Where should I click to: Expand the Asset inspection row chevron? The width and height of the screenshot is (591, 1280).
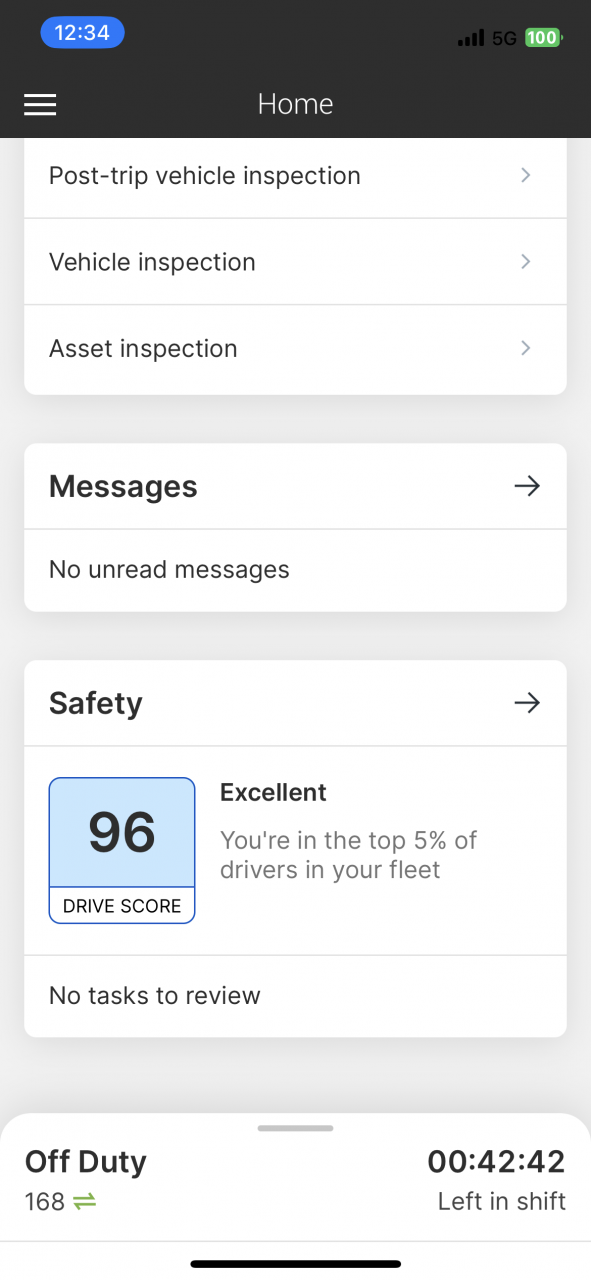pos(526,348)
